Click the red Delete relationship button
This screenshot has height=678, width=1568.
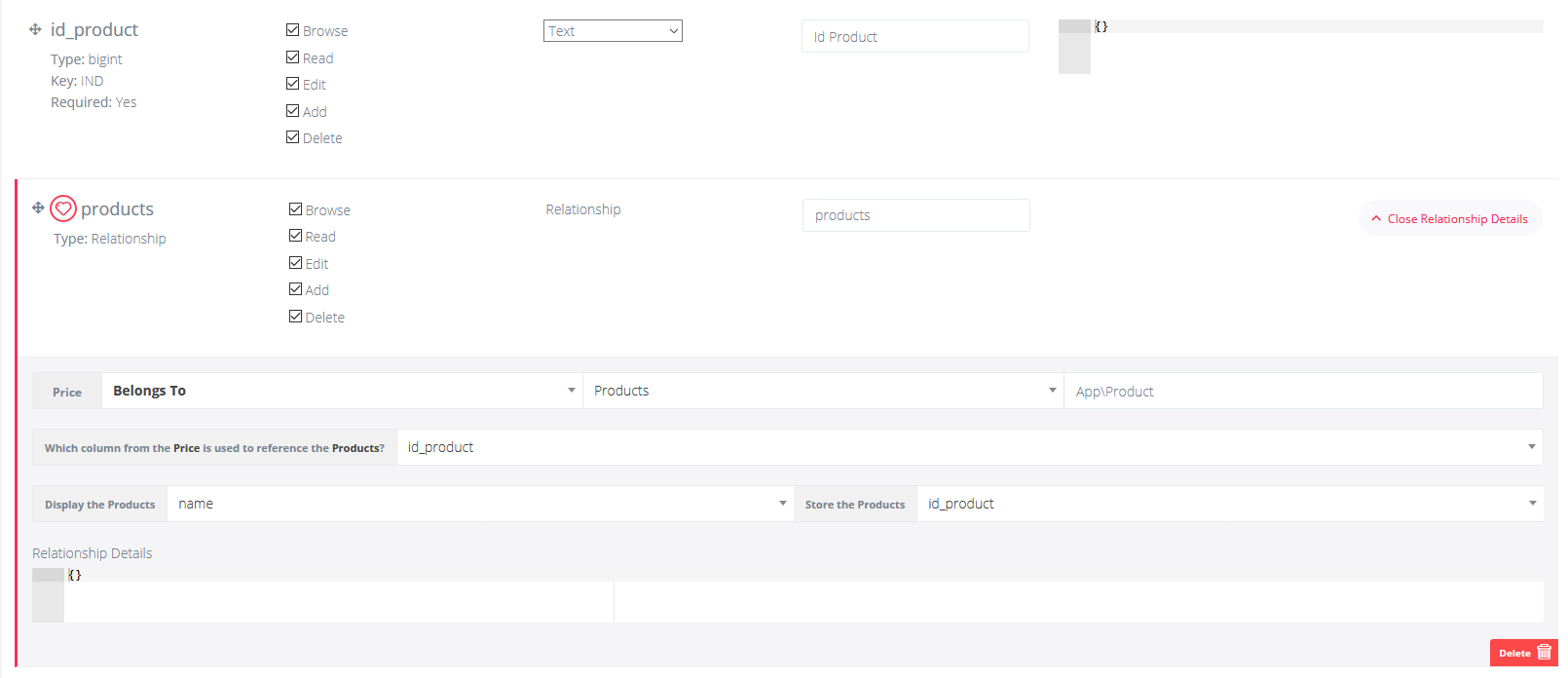1524,653
